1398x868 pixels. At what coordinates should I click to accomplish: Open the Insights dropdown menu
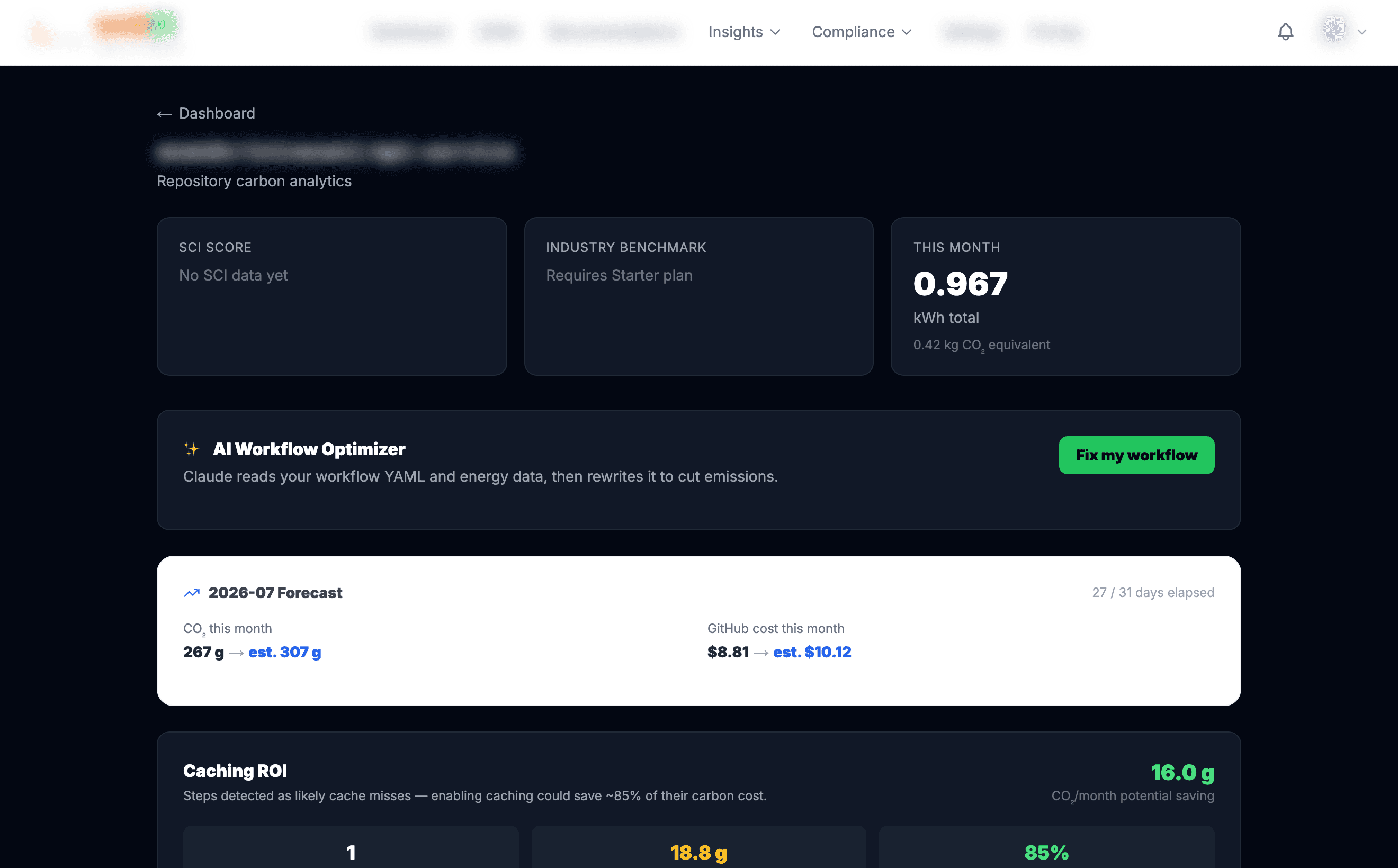(x=745, y=32)
